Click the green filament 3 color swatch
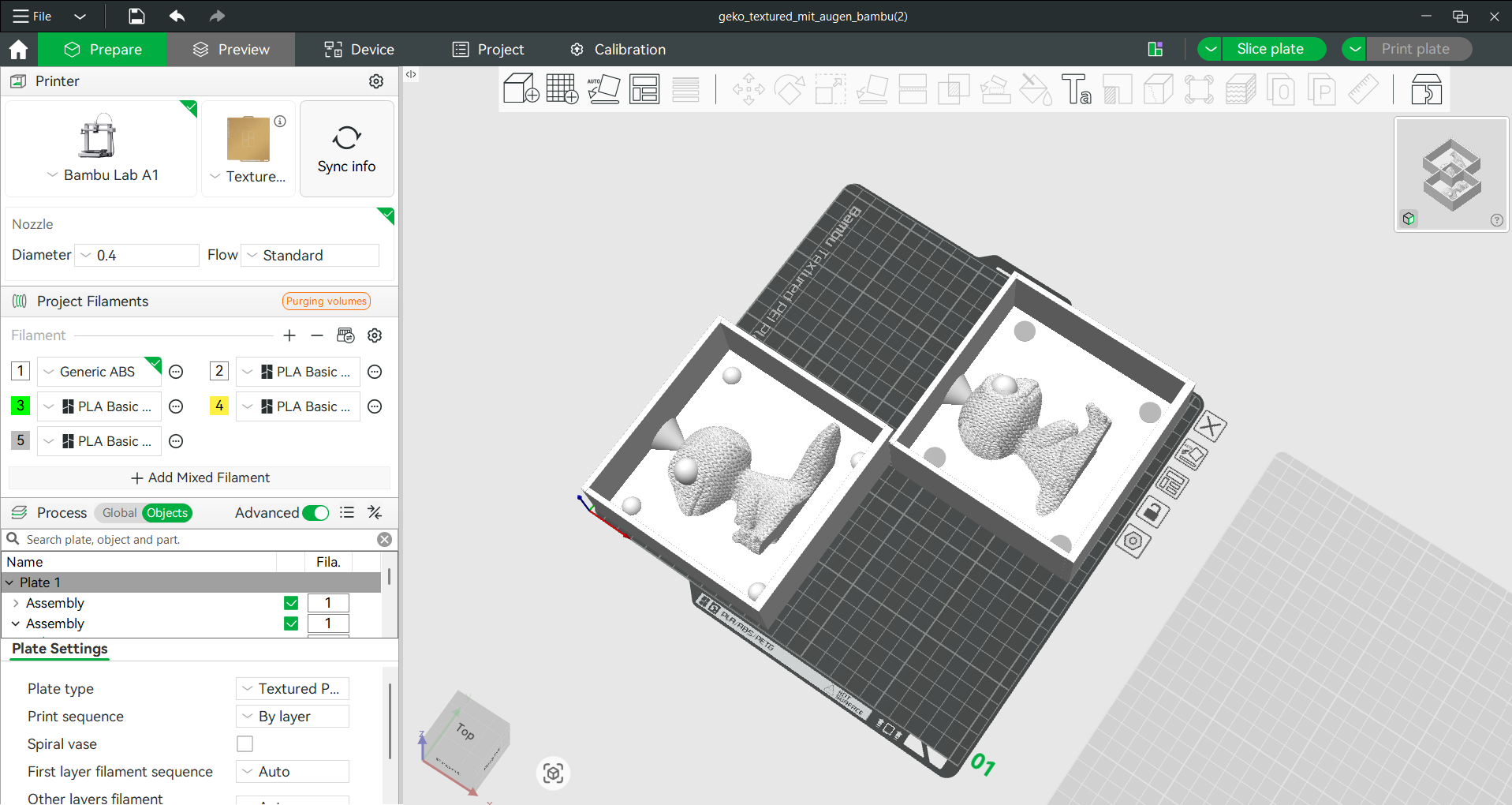 coord(21,406)
